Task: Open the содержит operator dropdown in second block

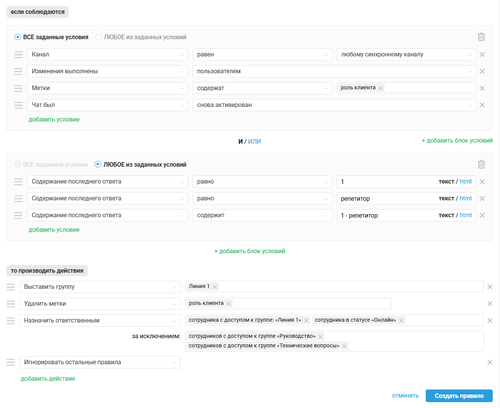Action: (x=262, y=215)
